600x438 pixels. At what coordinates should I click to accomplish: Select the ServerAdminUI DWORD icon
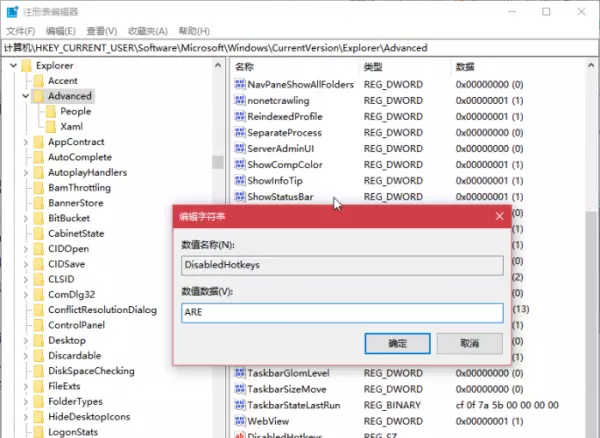240,148
